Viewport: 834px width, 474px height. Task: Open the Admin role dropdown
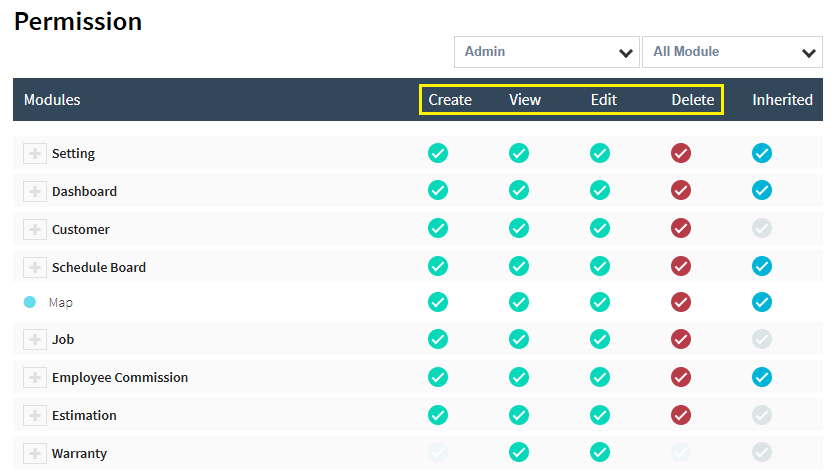pyautogui.click(x=546, y=52)
